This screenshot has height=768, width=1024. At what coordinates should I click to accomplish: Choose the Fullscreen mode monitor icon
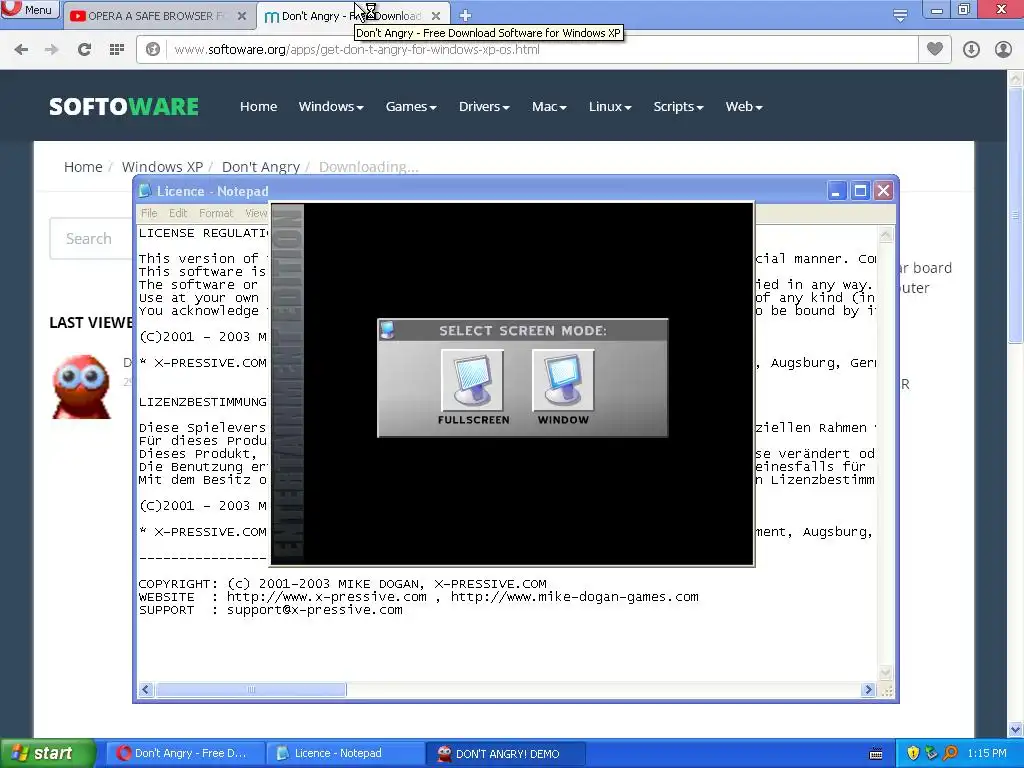click(472, 380)
